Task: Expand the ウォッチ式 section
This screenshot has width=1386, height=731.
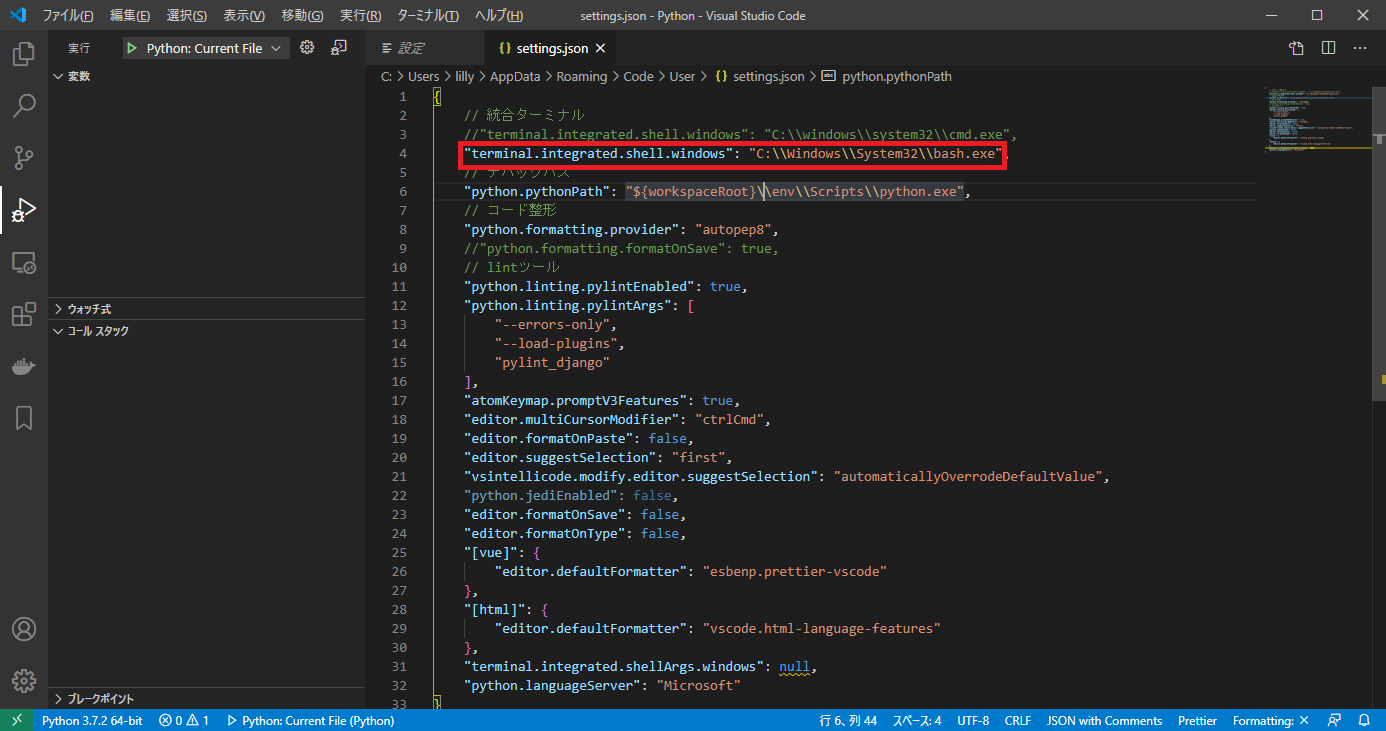Action: pyautogui.click(x=207, y=309)
